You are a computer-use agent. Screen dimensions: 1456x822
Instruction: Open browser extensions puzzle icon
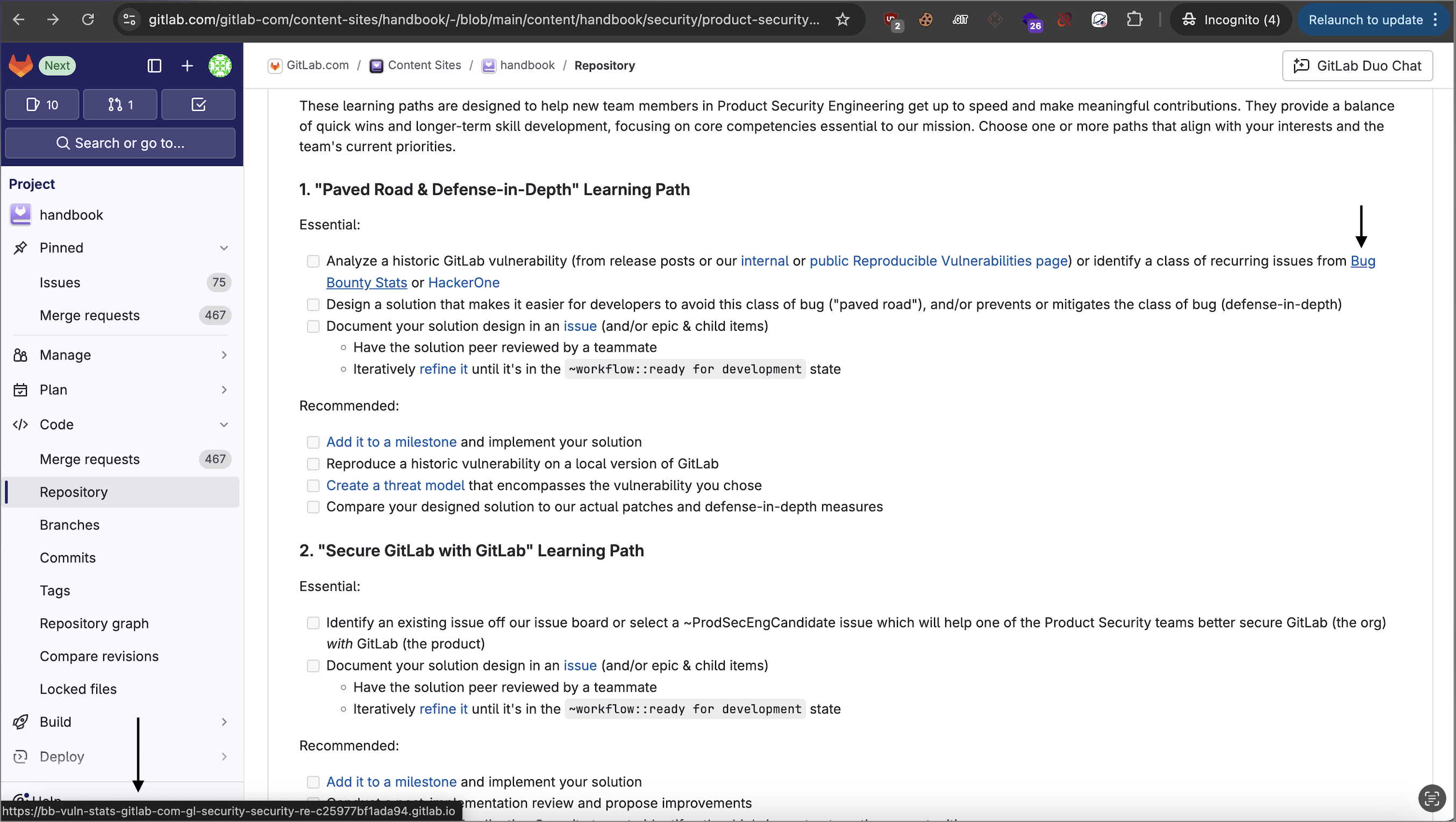pos(1134,20)
